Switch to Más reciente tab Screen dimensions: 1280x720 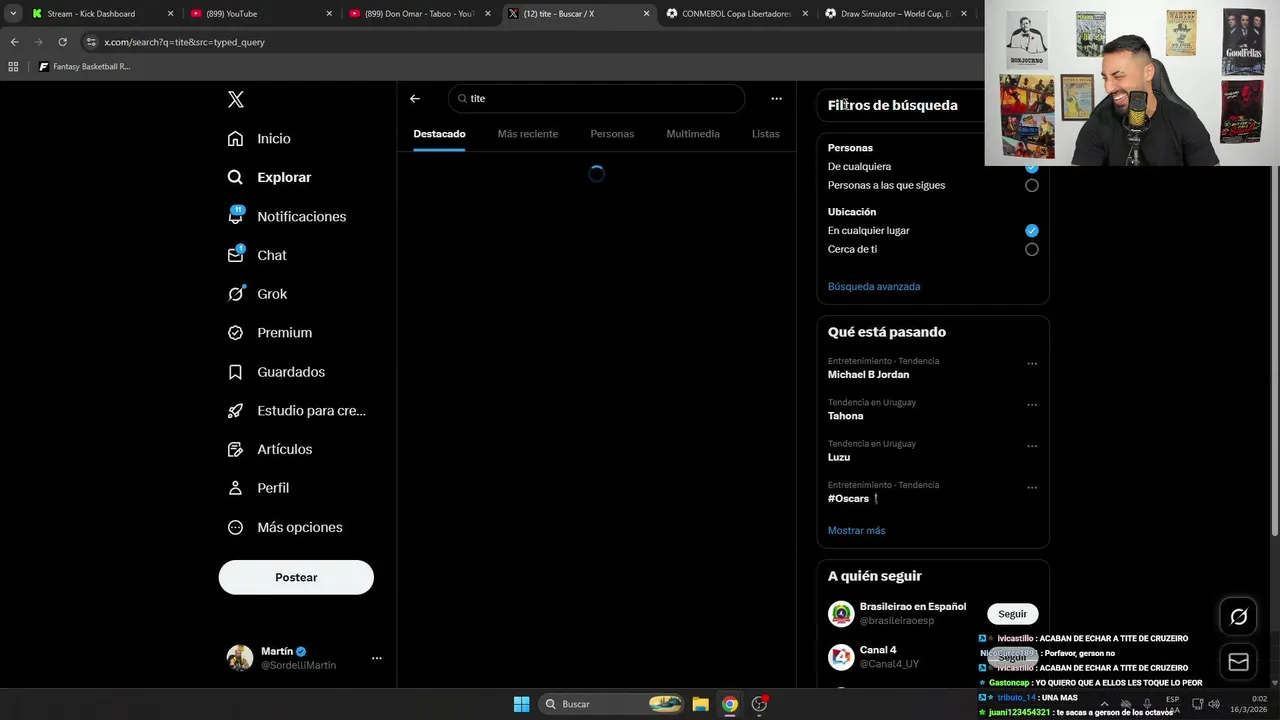pos(528,134)
